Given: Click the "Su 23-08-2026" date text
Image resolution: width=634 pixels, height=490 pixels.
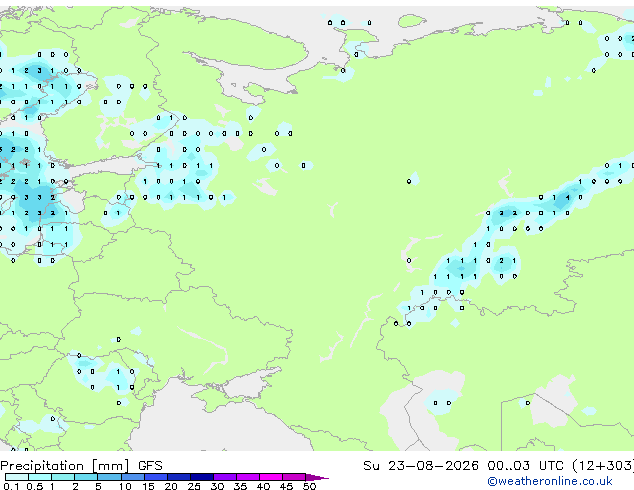Looking at the screenshot, I should (x=421, y=466).
